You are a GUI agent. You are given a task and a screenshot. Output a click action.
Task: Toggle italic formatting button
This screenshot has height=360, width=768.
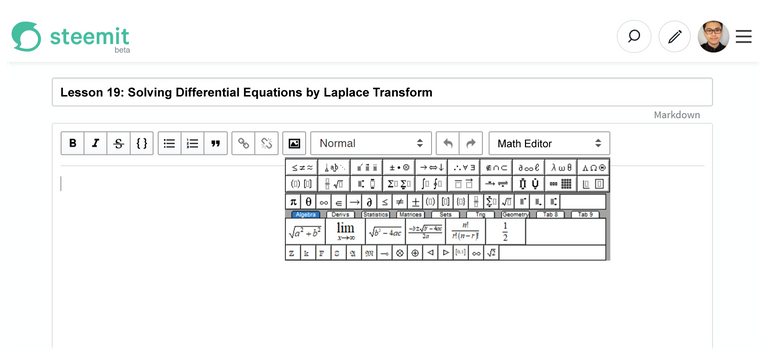tap(96, 144)
